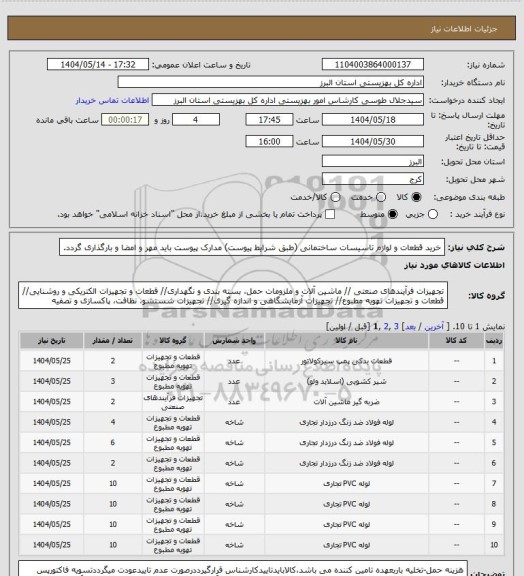Image resolution: width=524 pixels, height=576 pixels.
Task: Select the کالا/خدمت radio button
Action: tap(335, 197)
